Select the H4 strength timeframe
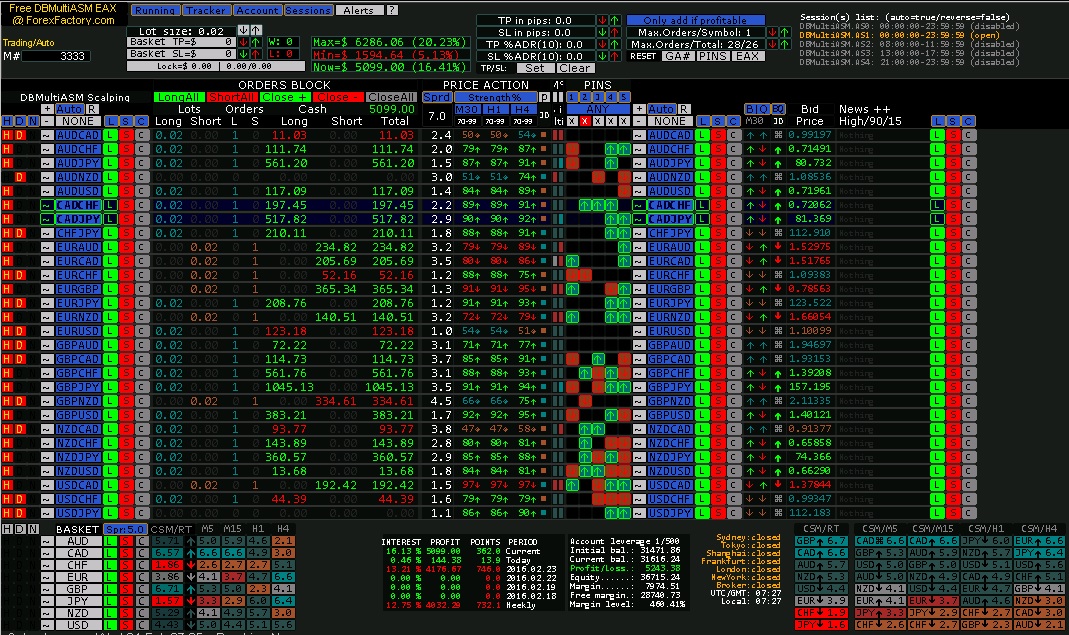1069x635 pixels. click(x=522, y=109)
